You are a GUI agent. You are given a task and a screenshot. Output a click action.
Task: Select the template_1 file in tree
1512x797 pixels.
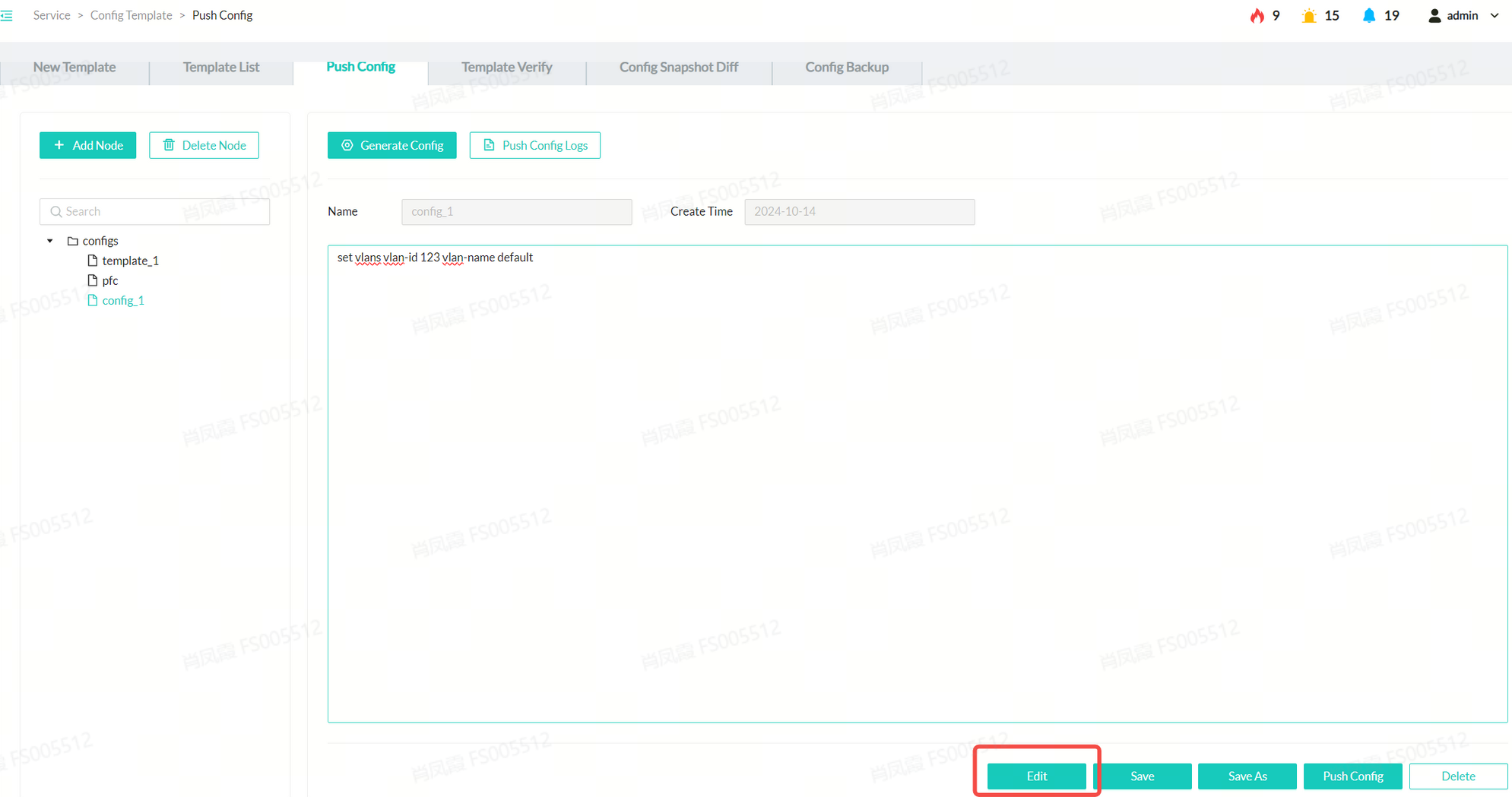pos(130,261)
